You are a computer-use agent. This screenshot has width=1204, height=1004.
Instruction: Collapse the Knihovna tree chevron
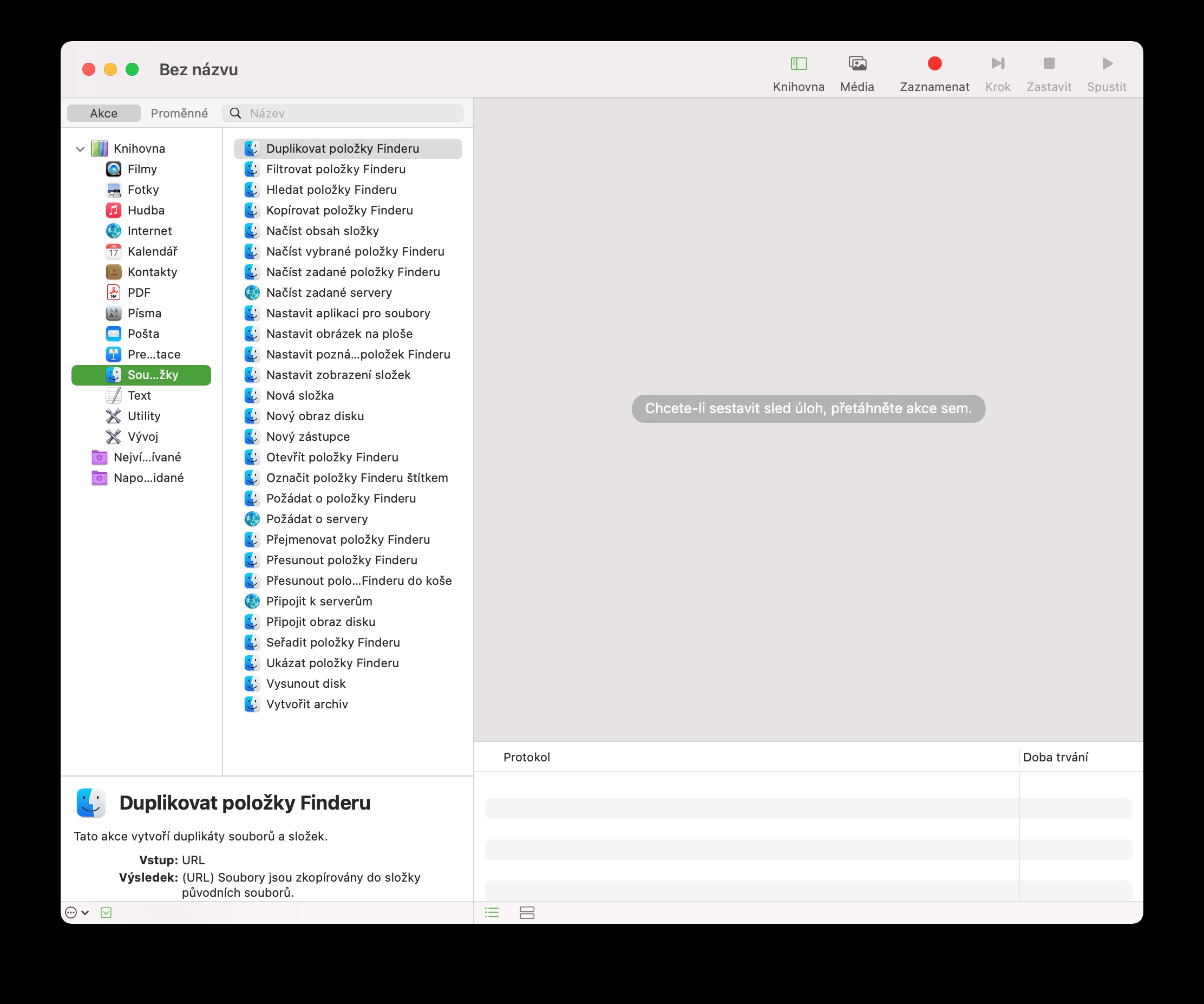point(80,149)
